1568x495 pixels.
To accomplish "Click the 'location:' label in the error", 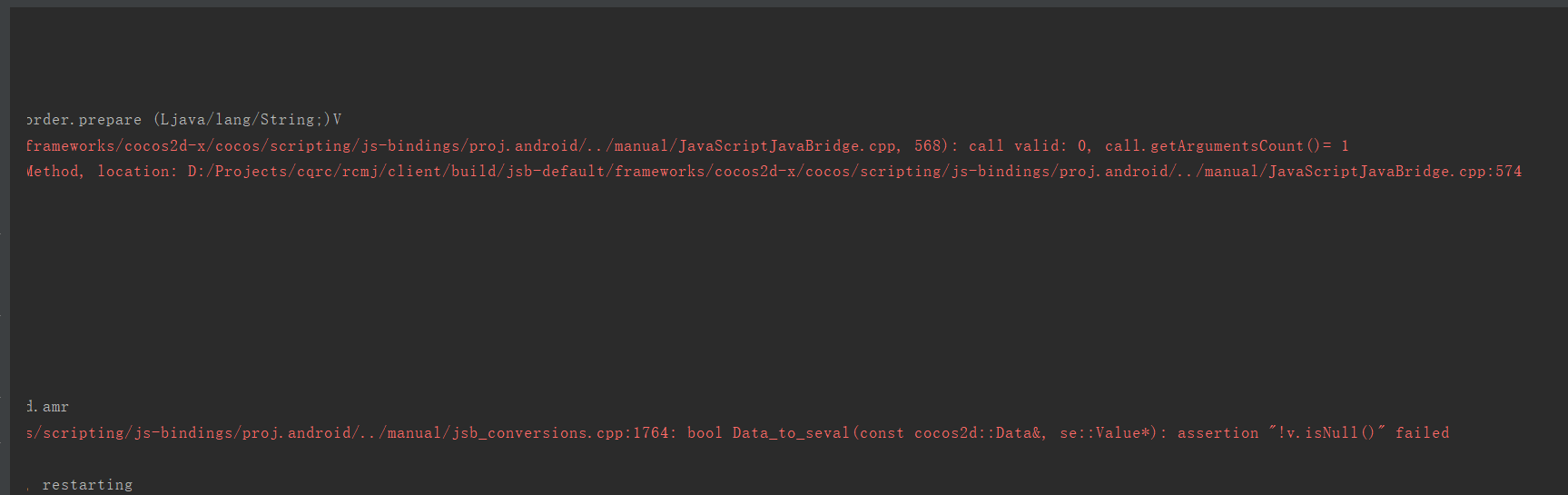I will tap(137, 172).
